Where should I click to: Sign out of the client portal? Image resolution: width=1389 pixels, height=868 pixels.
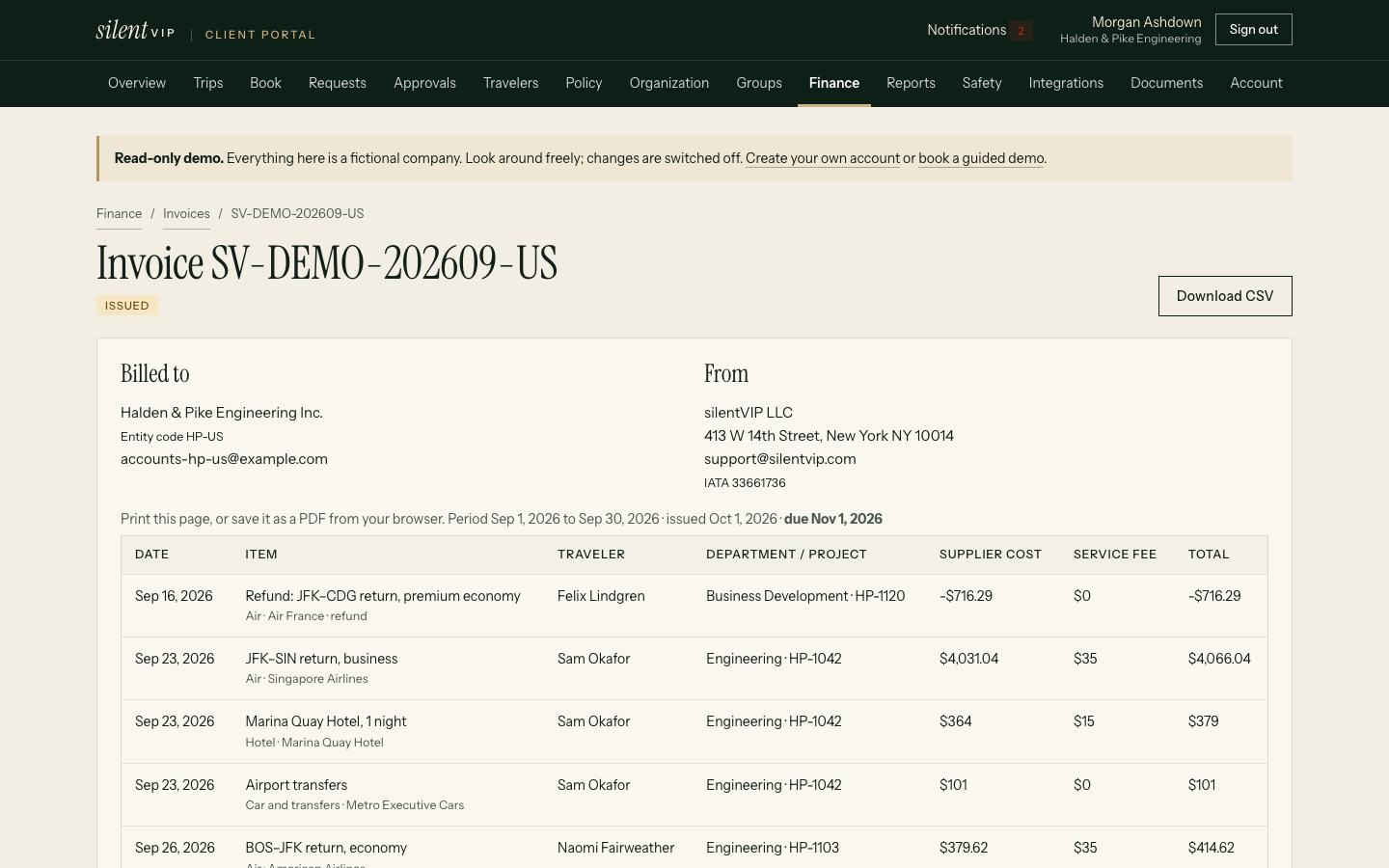point(1253,30)
